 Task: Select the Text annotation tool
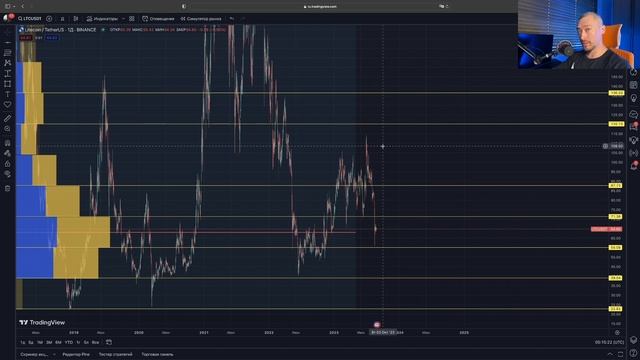point(7,94)
